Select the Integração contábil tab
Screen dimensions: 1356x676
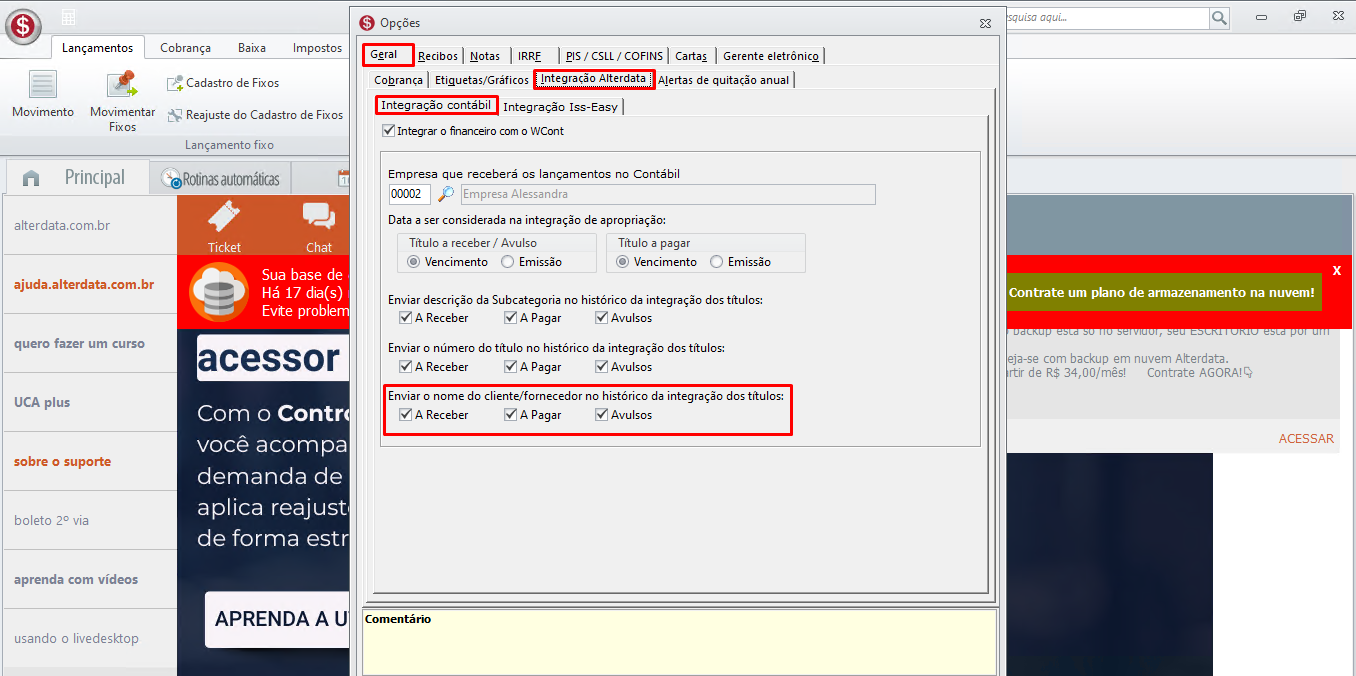(436, 105)
